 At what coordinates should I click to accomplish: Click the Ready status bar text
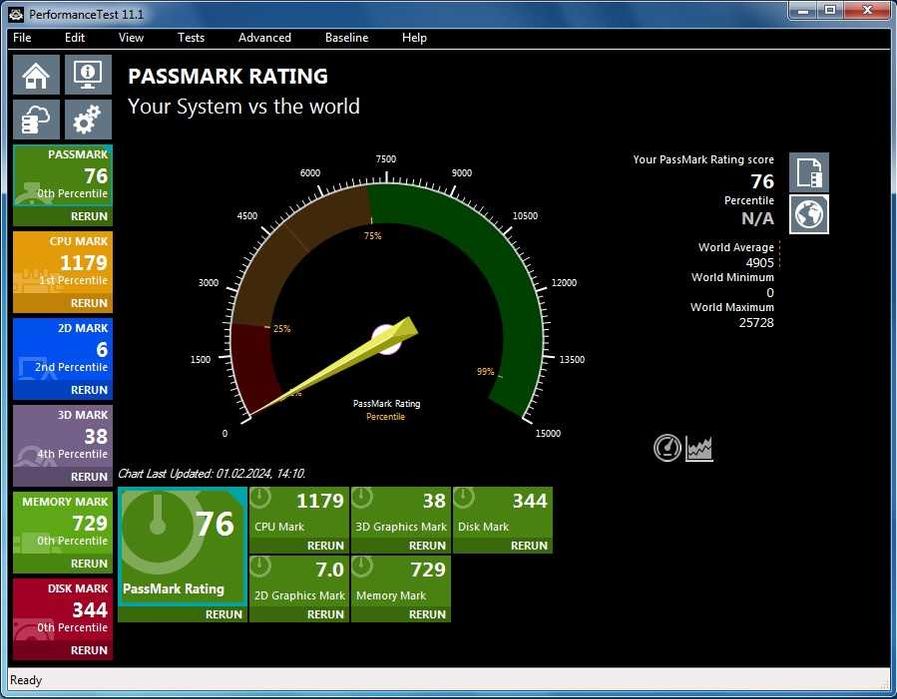point(26,680)
